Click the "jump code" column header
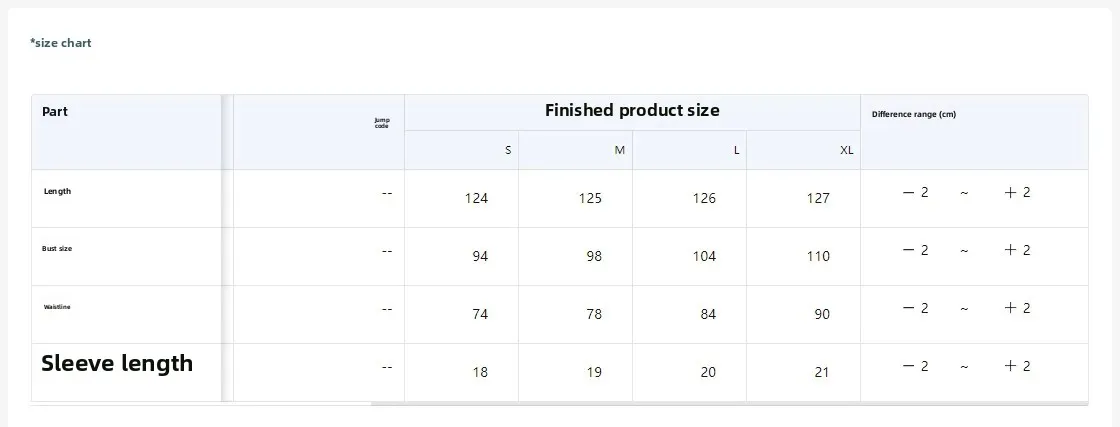 382,123
